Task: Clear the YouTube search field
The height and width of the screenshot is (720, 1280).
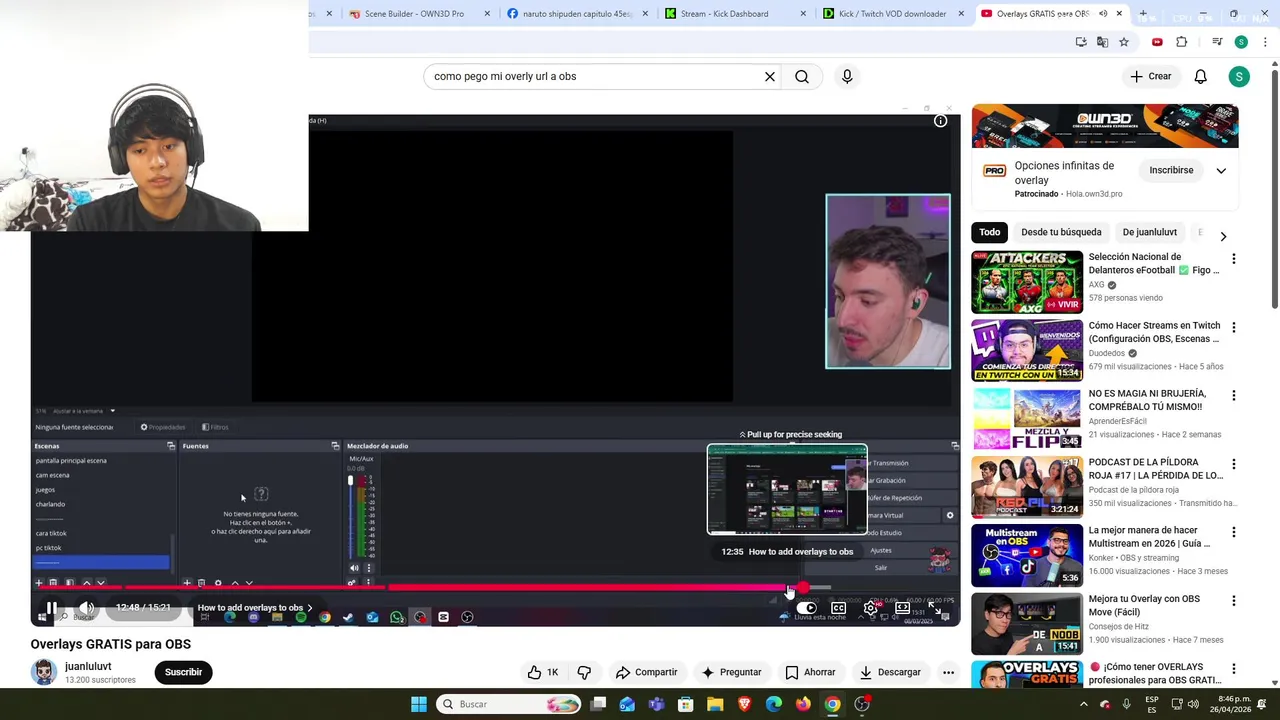Action: coord(770,76)
